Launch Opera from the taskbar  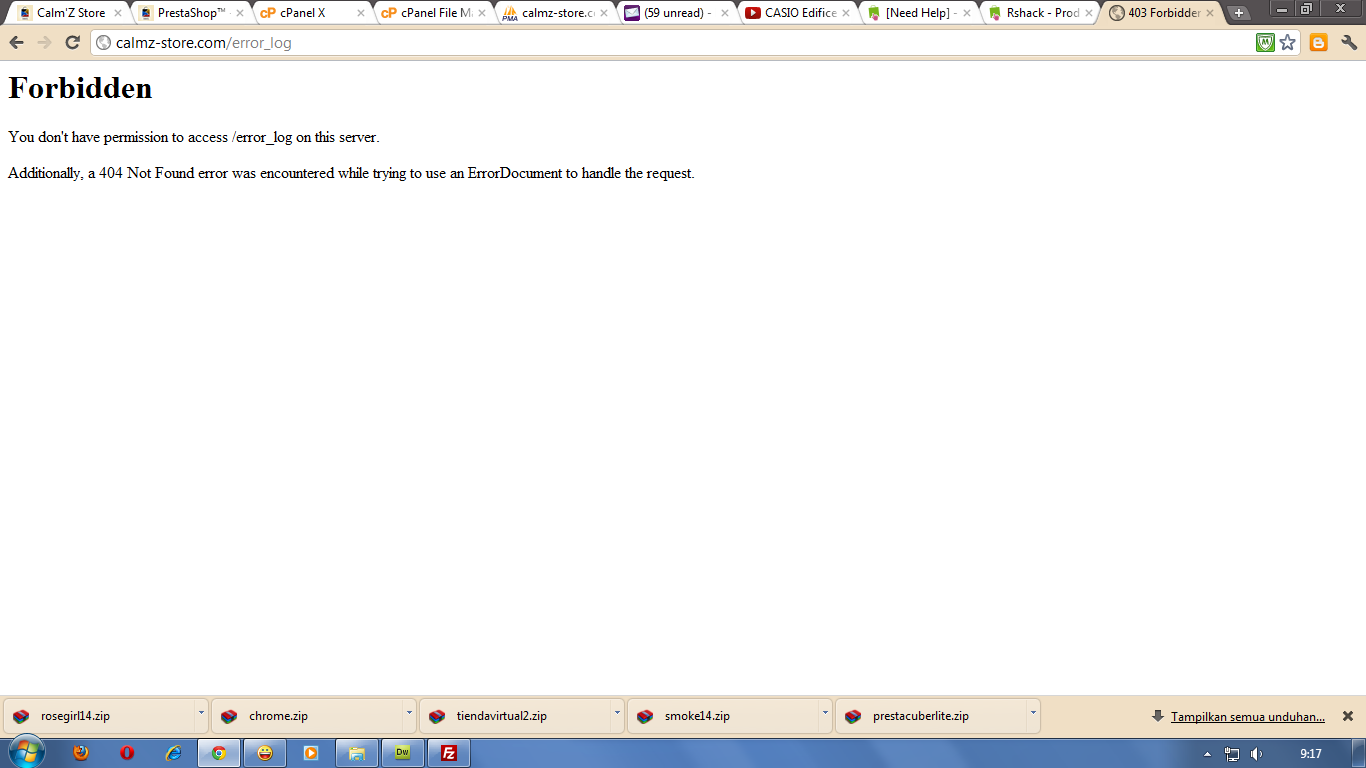tap(127, 753)
